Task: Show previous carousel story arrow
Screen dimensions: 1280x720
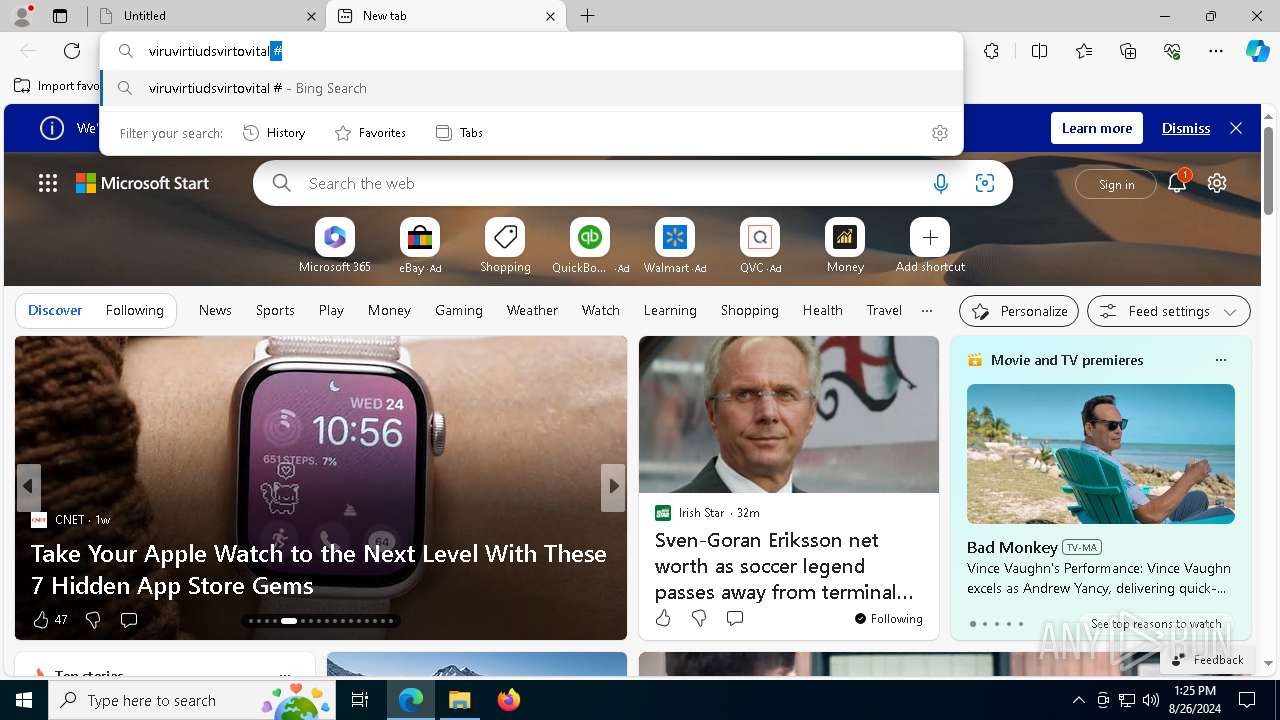Action: click(x=28, y=486)
